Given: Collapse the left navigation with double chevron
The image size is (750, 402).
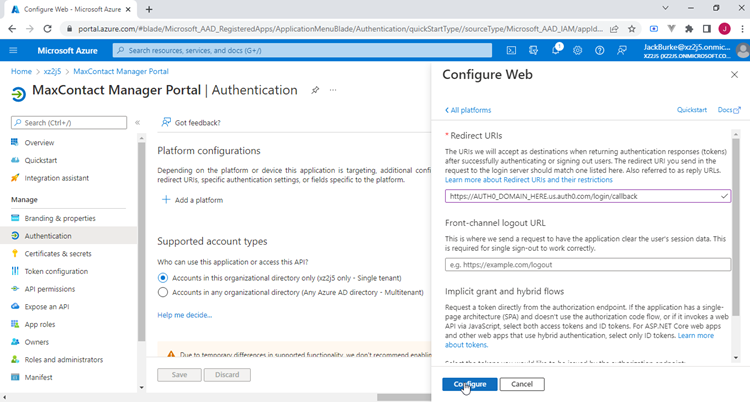Looking at the screenshot, I should point(137,123).
